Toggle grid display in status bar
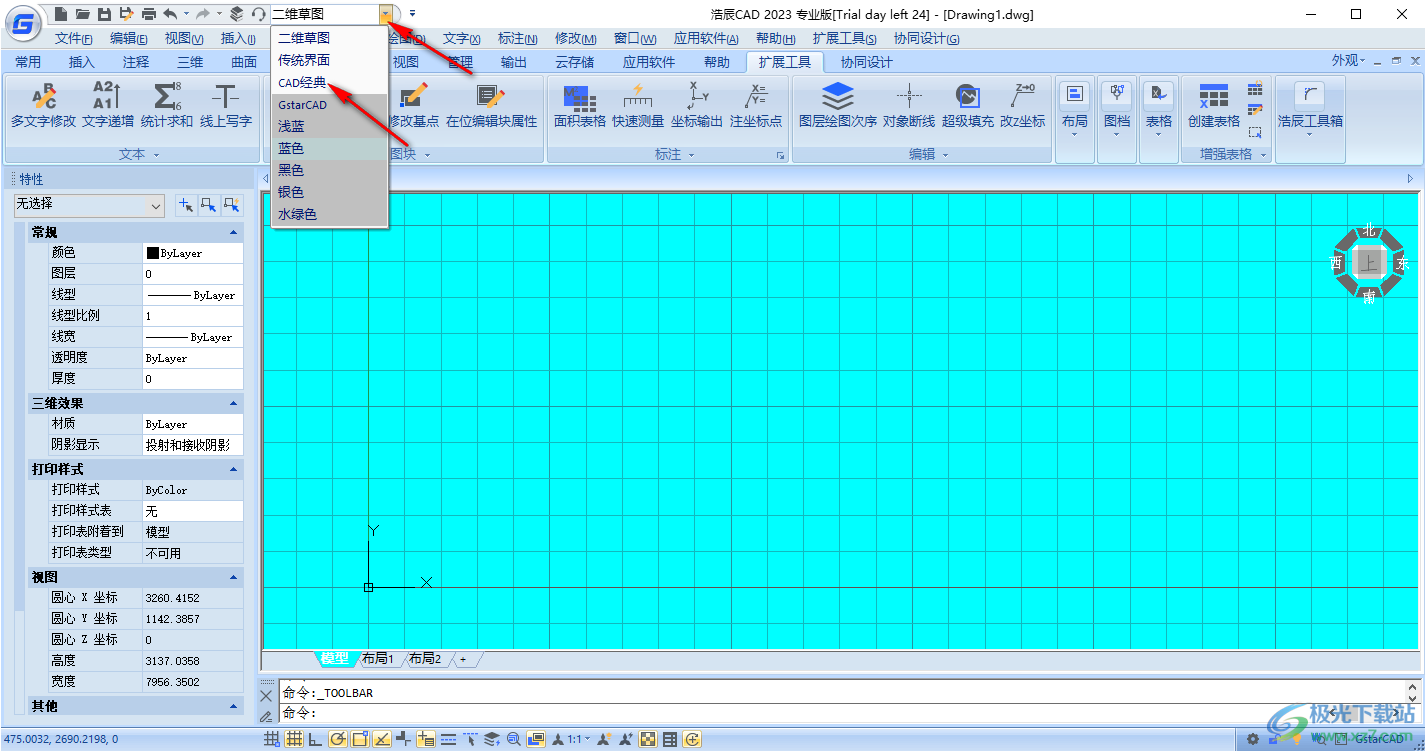The width and height of the screenshot is (1426, 752). click(294, 740)
